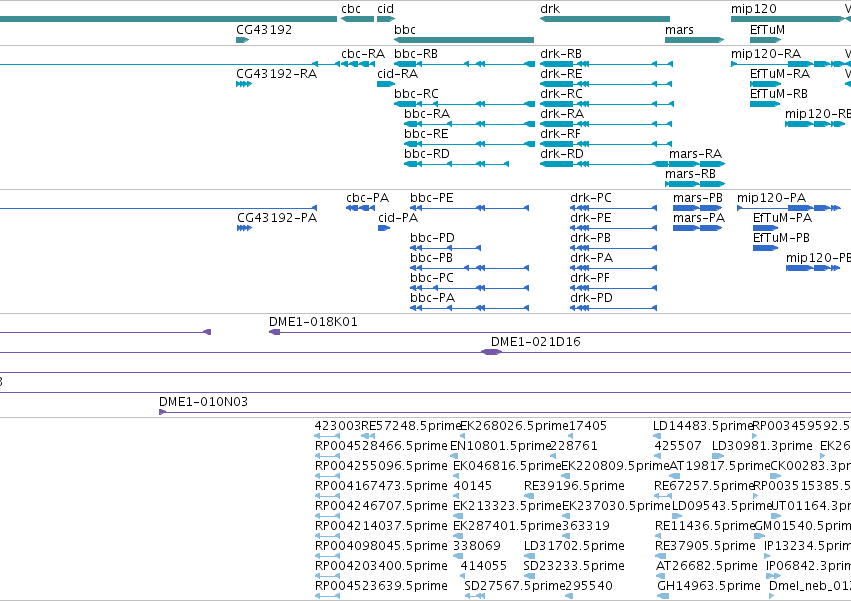The height and width of the screenshot is (601, 851).
Task: Open protein bbc-PA
Action: (432, 299)
